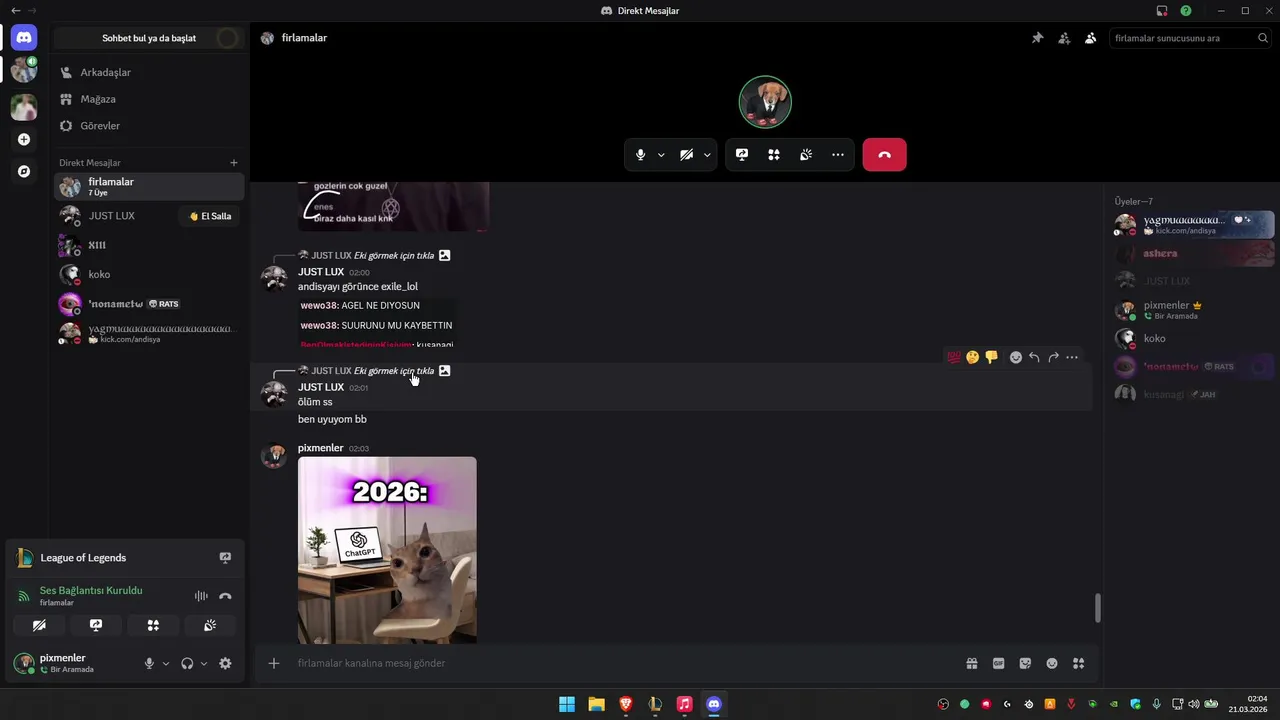Add the 100 emoji quick reaction
This screenshot has width=1280, height=720.
point(954,357)
